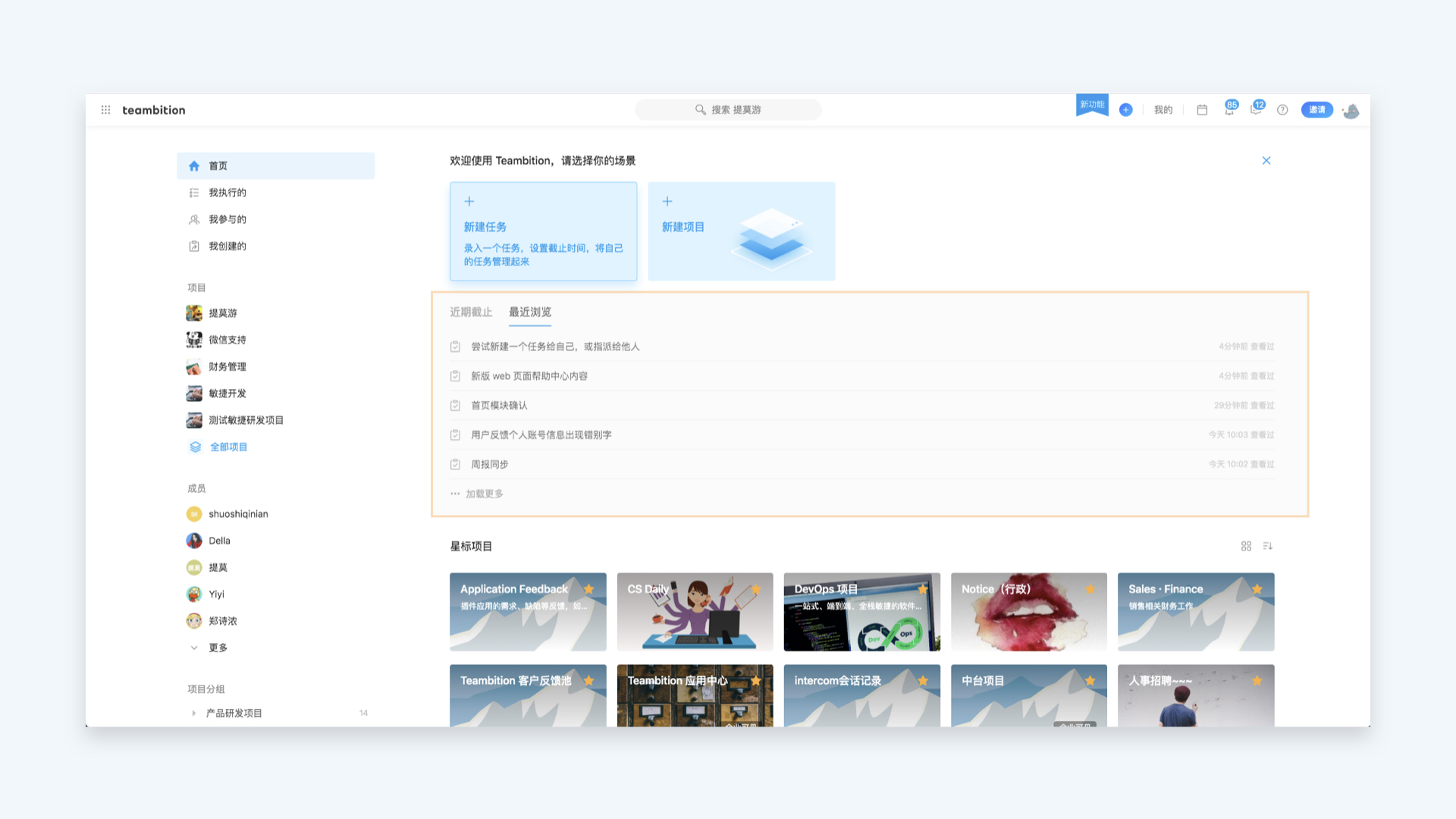Click the 新功能 new feature flag
The image size is (1456, 819).
point(1092,105)
